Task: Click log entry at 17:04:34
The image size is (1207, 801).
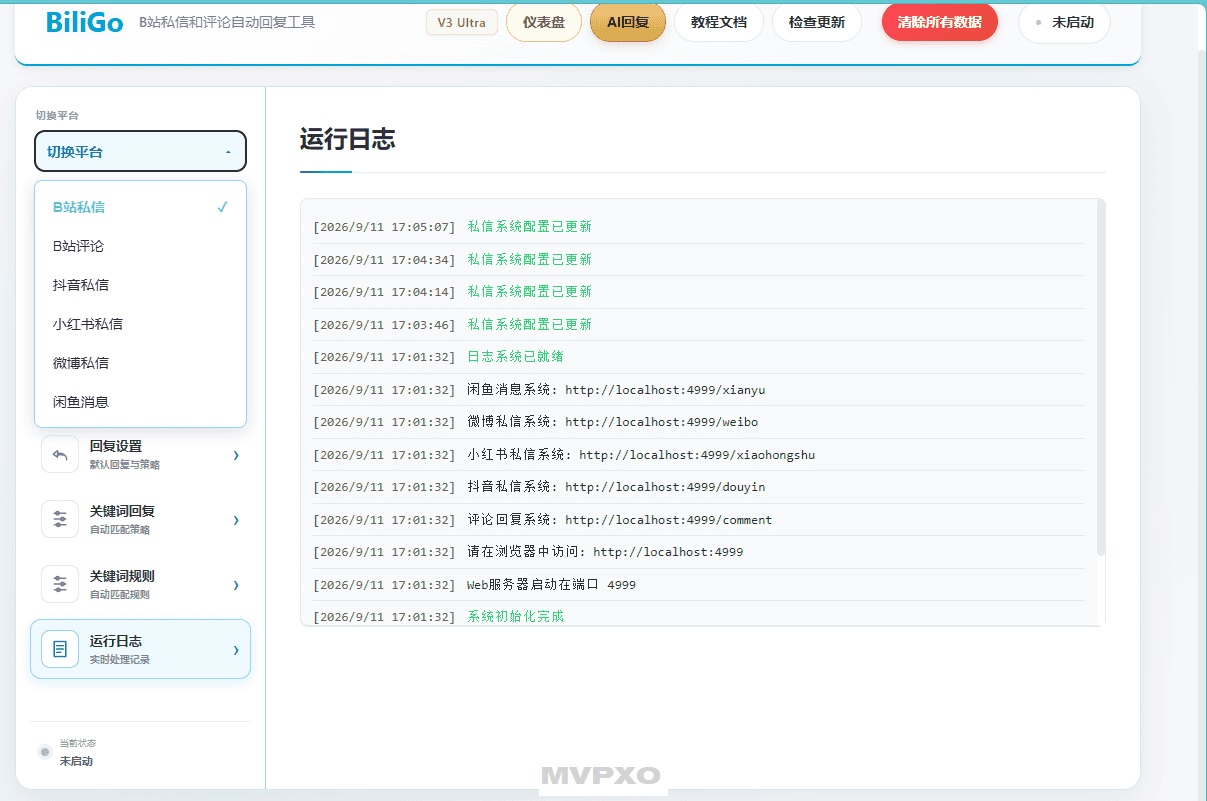Action: (698, 260)
